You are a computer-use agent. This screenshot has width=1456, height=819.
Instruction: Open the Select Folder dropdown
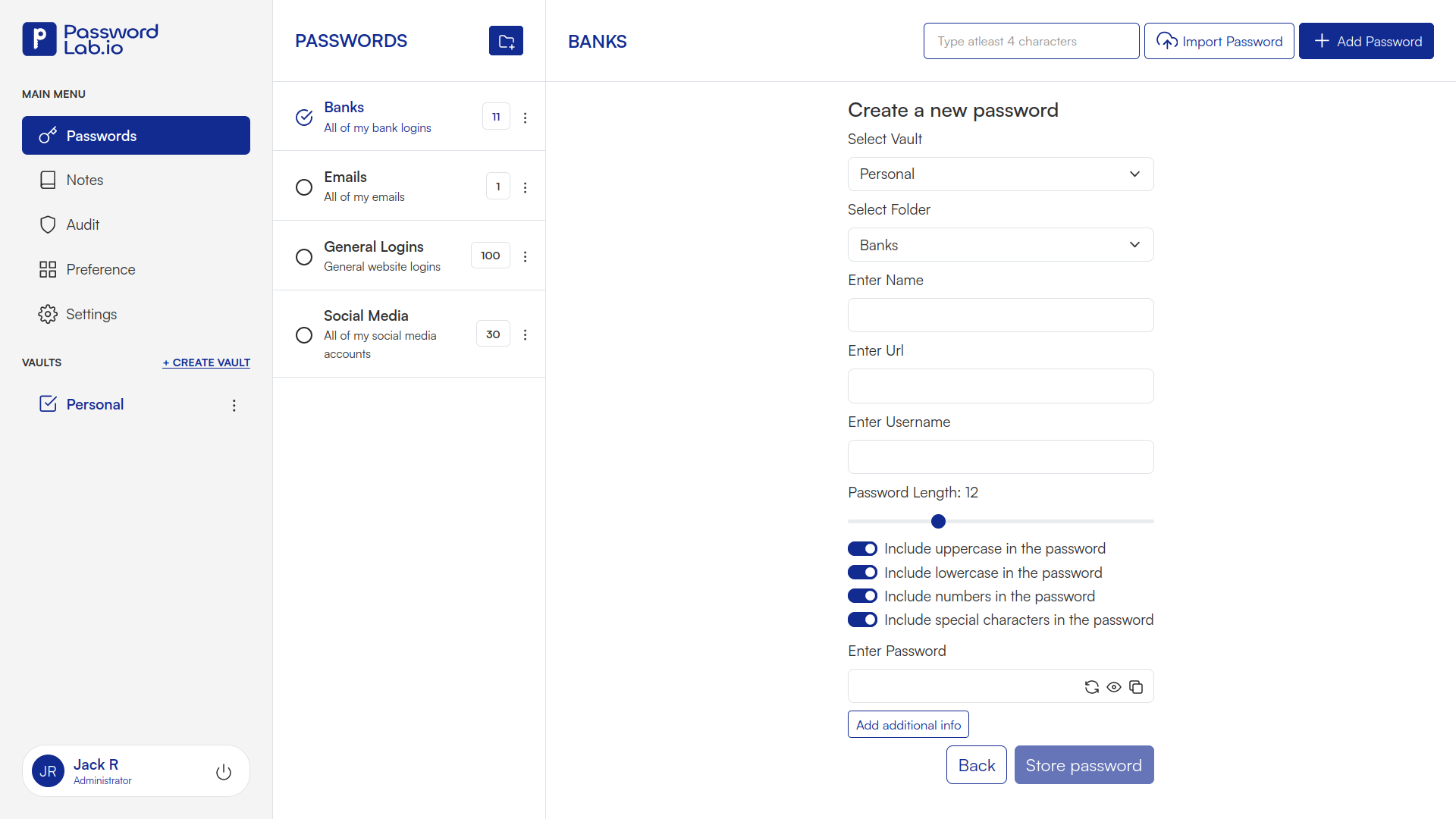[x=1000, y=245]
